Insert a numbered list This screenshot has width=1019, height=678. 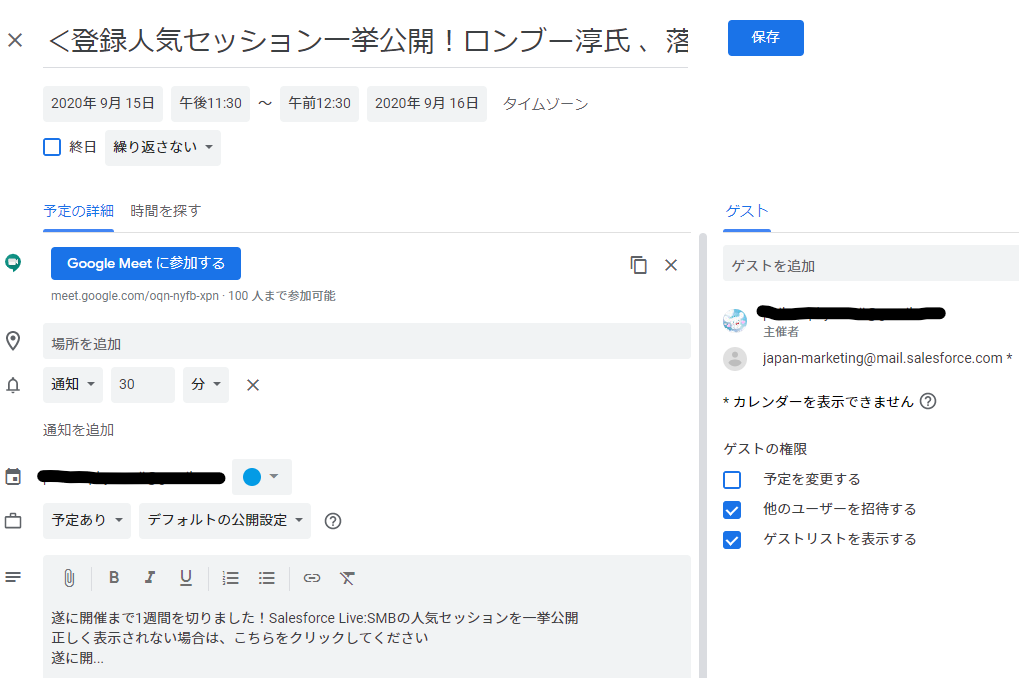pos(230,578)
